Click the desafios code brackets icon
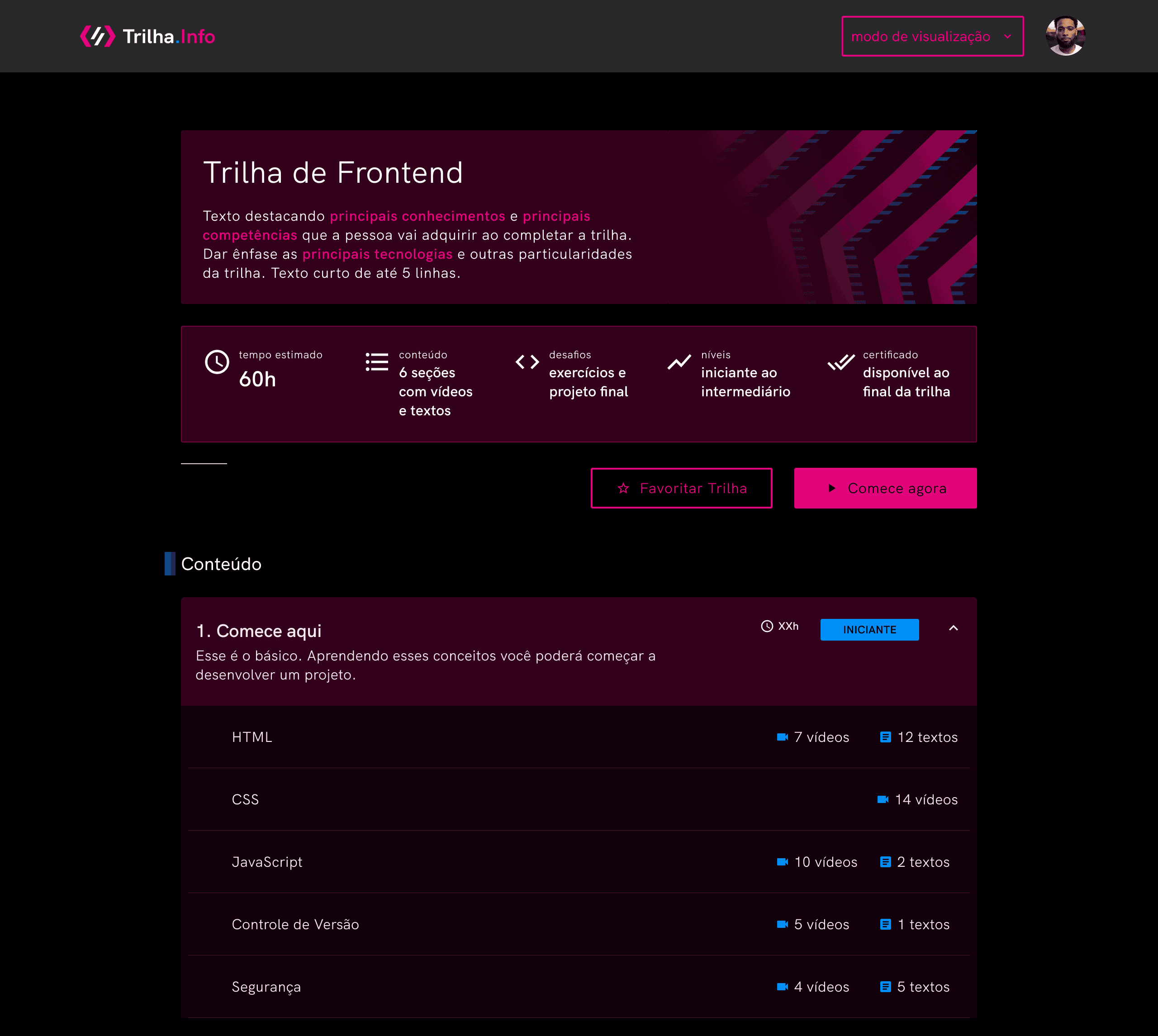 tap(527, 362)
